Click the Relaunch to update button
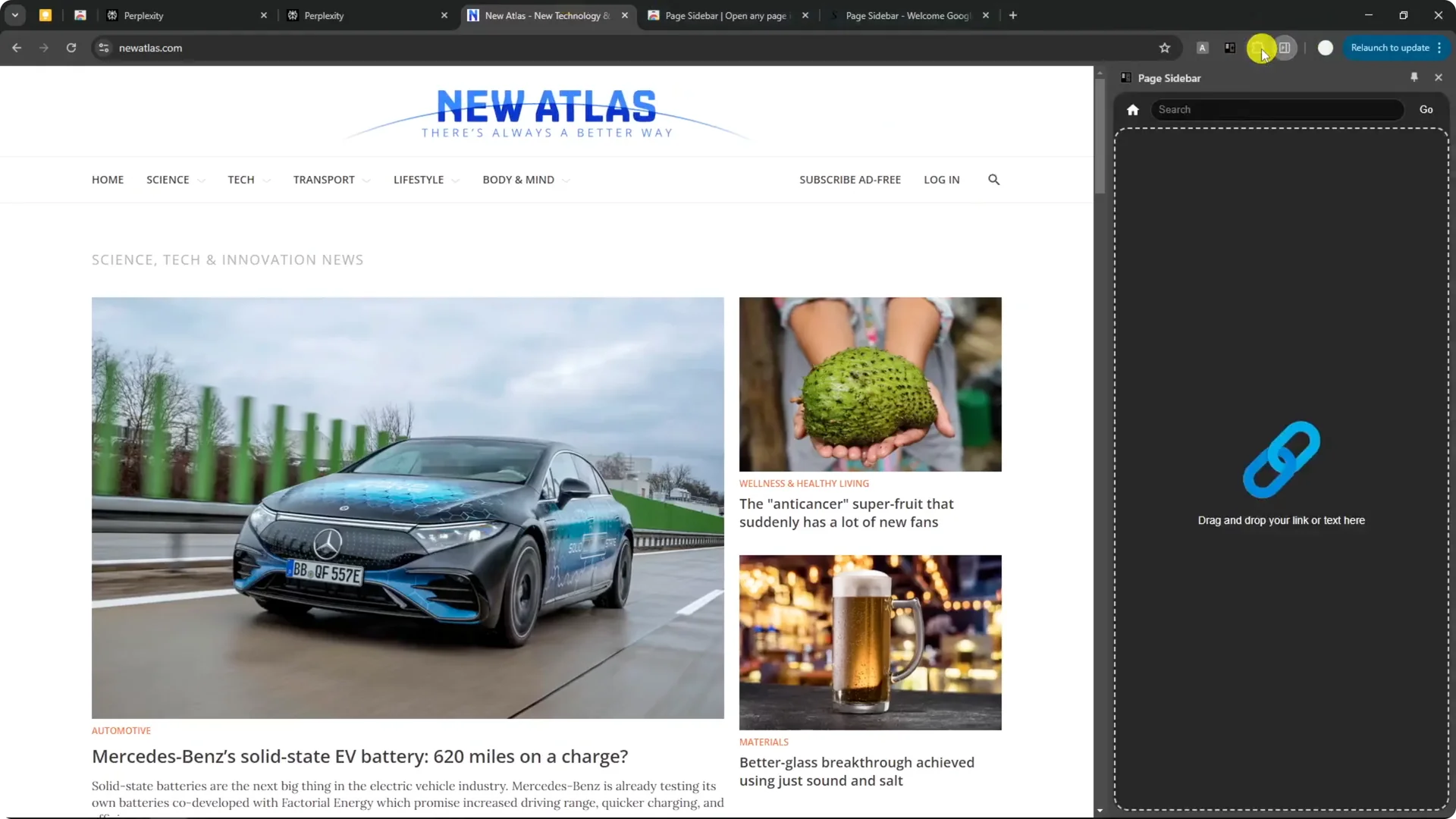The image size is (1456, 819). point(1392,47)
